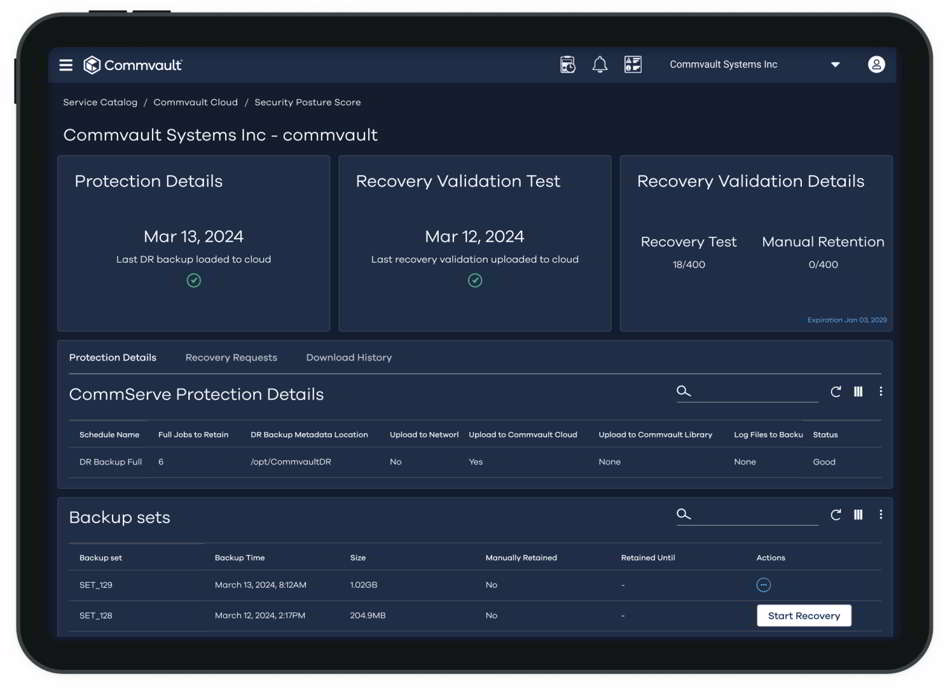The height and width of the screenshot is (691, 950).
Task: Click the Recovery Test 18/400 value
Action: (689, 265)
